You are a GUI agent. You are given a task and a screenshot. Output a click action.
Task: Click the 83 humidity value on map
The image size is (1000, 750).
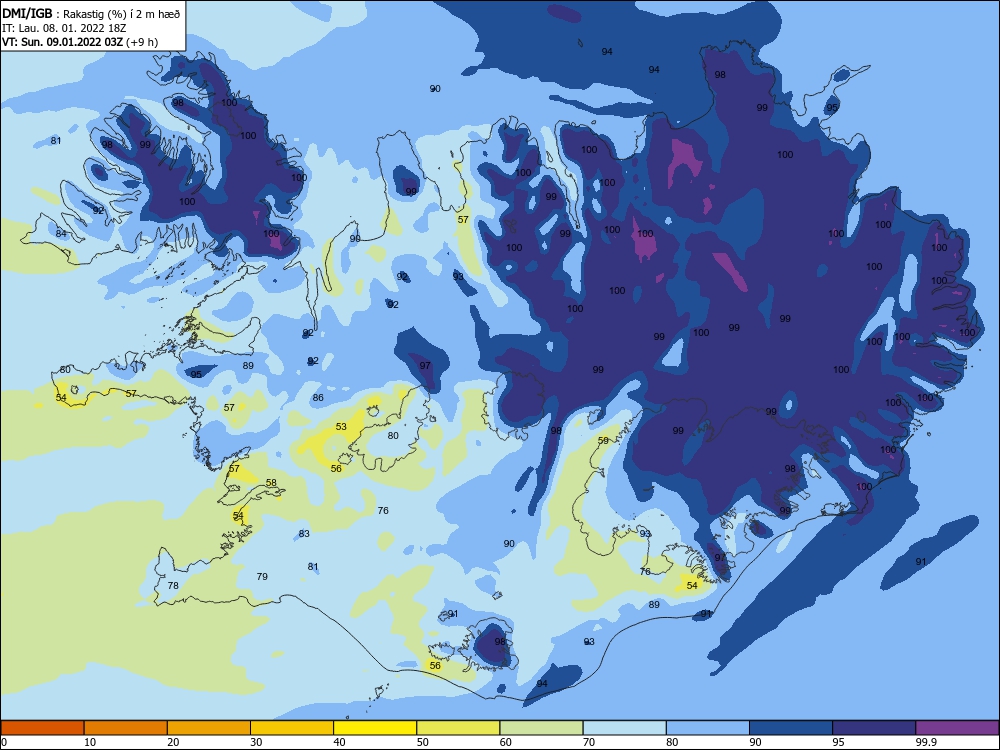304,534
